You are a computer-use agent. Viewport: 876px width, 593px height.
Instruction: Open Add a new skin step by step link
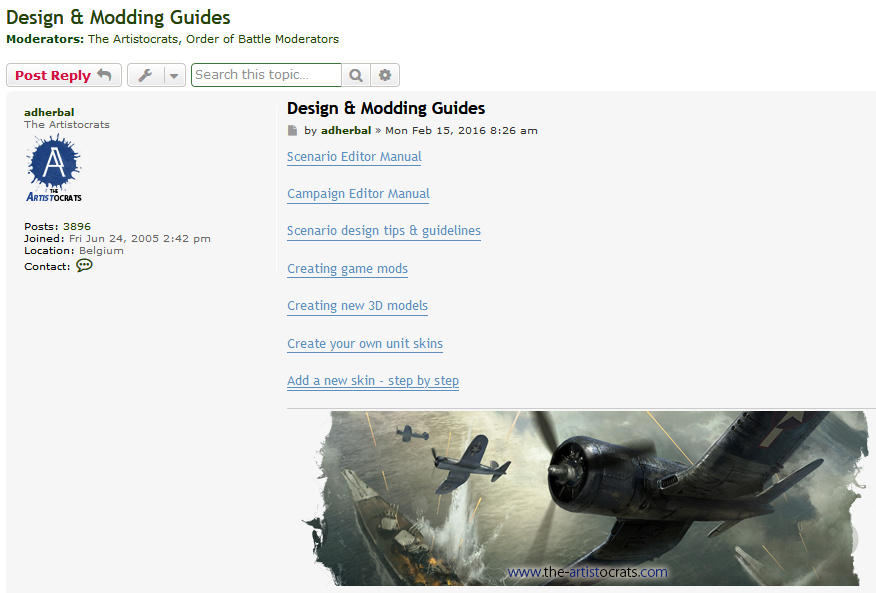click(x=373, y=381)
